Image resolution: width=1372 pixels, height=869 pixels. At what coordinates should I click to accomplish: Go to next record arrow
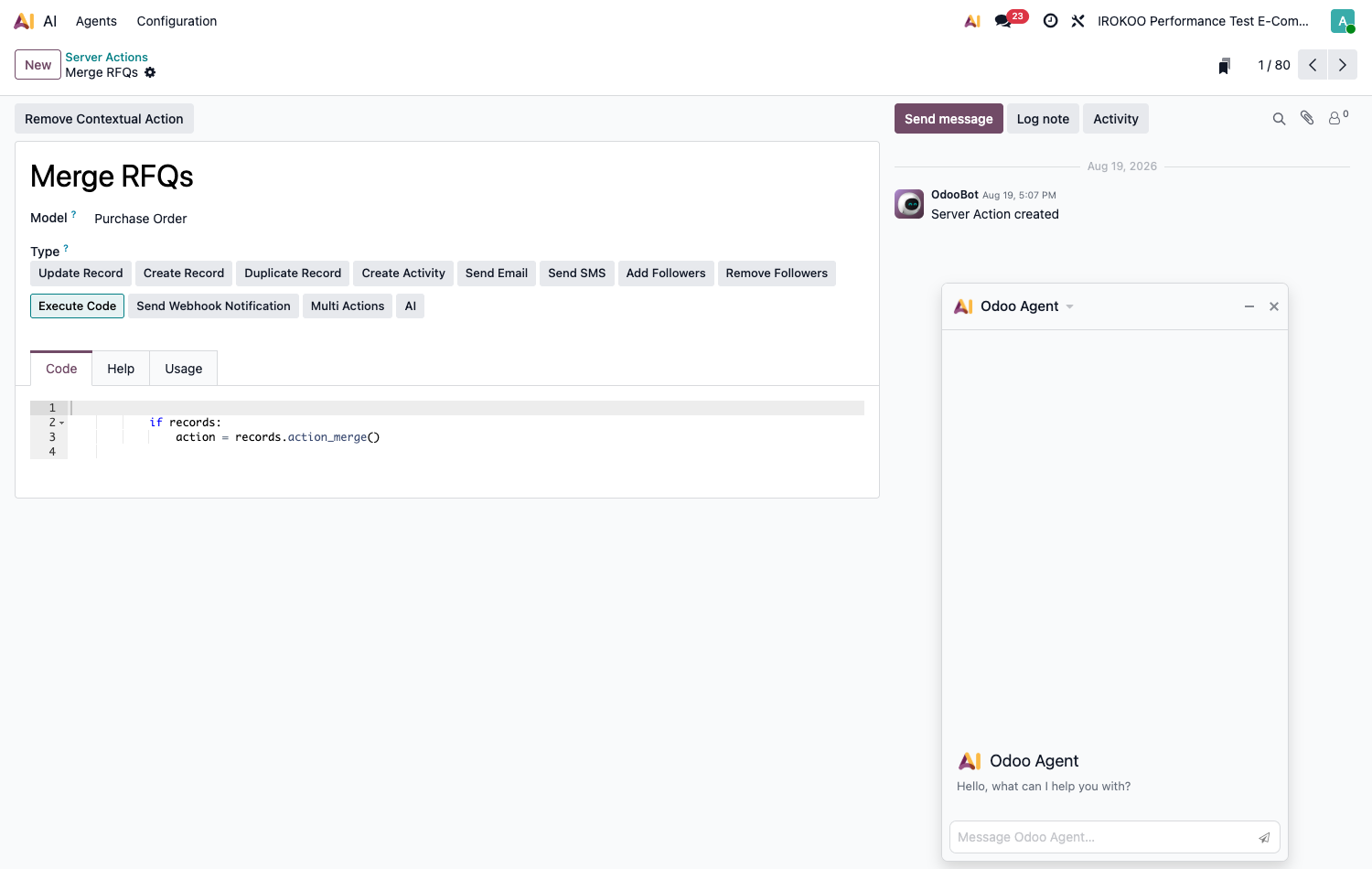pos(1343,65)
